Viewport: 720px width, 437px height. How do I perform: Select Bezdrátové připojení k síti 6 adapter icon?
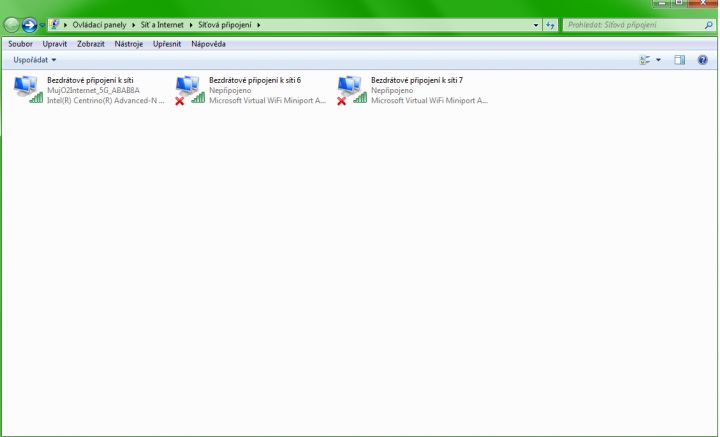(190, 90)
